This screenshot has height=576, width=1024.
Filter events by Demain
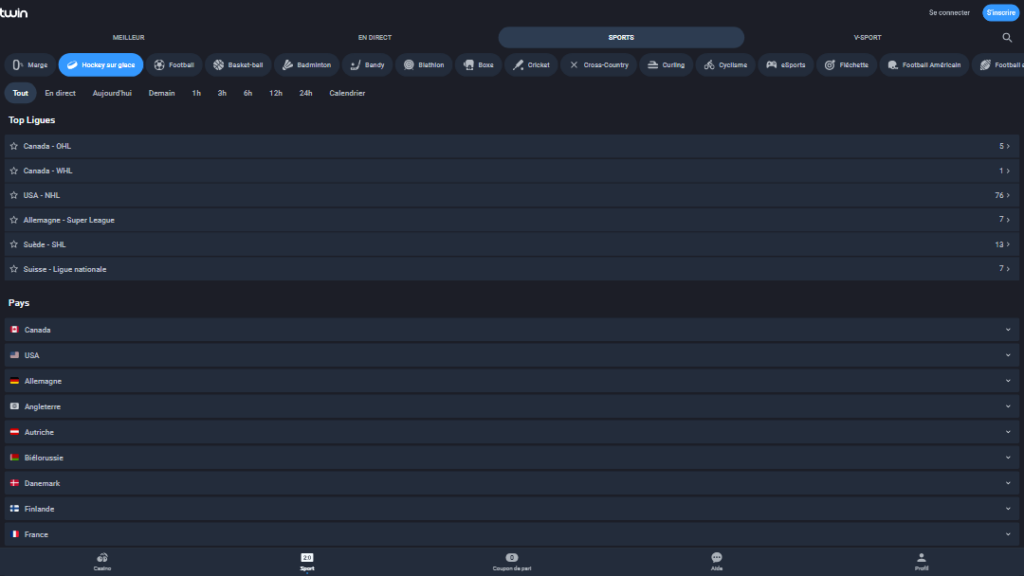tap(161, 93)
